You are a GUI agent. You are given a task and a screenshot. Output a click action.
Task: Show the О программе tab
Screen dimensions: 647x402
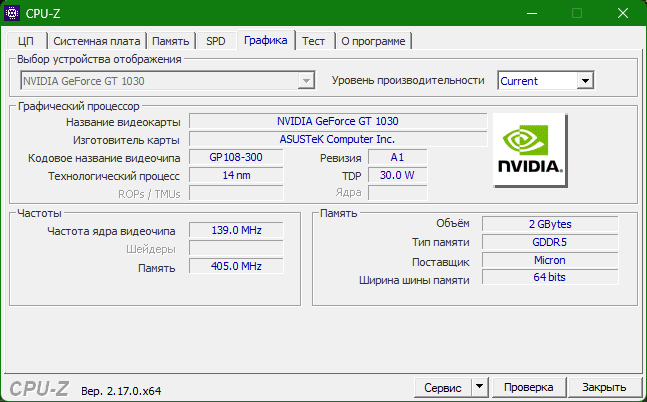click(x=373, y=41)
